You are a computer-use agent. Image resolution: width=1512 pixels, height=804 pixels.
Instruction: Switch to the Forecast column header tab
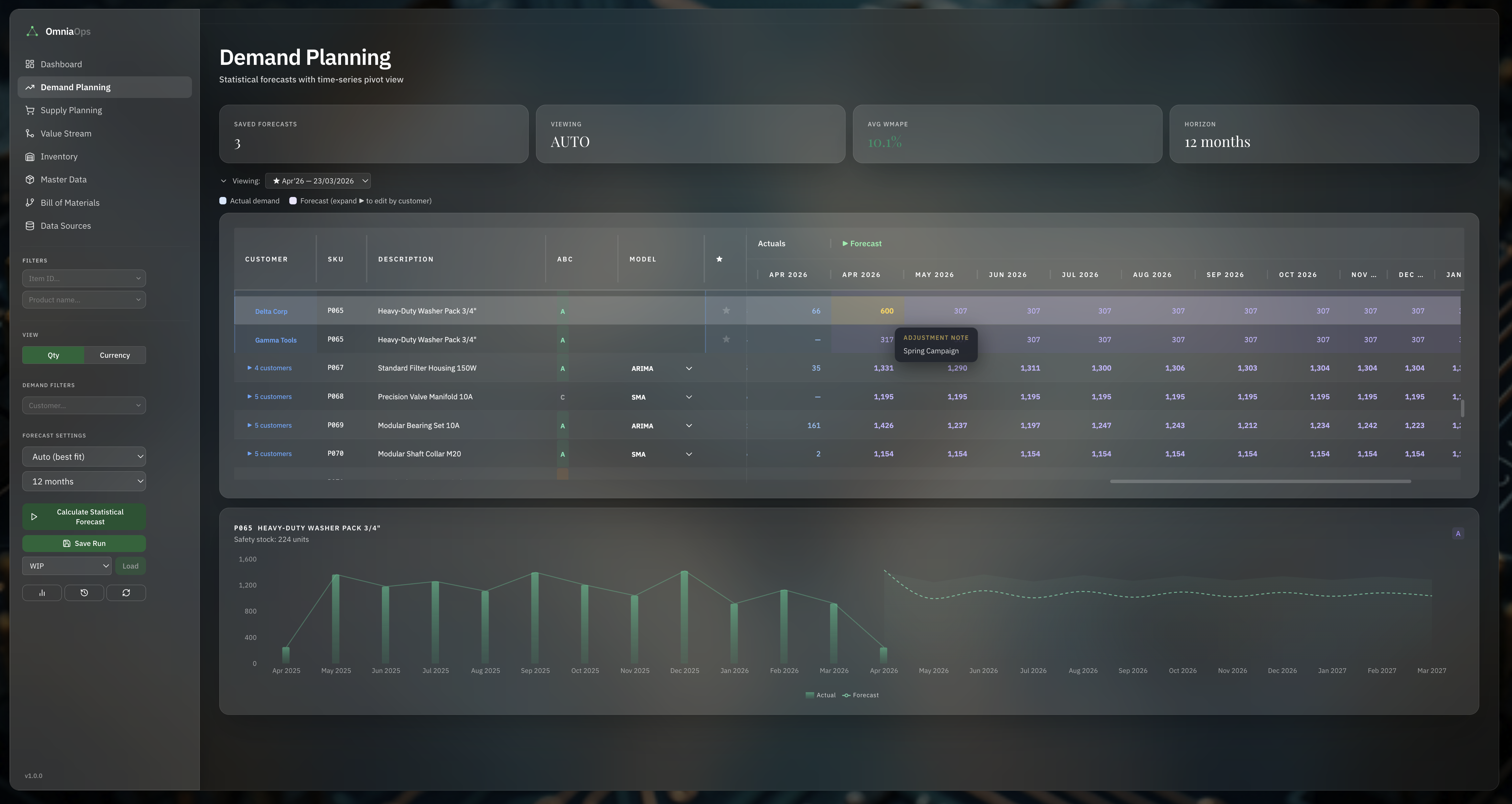(862, 243)
